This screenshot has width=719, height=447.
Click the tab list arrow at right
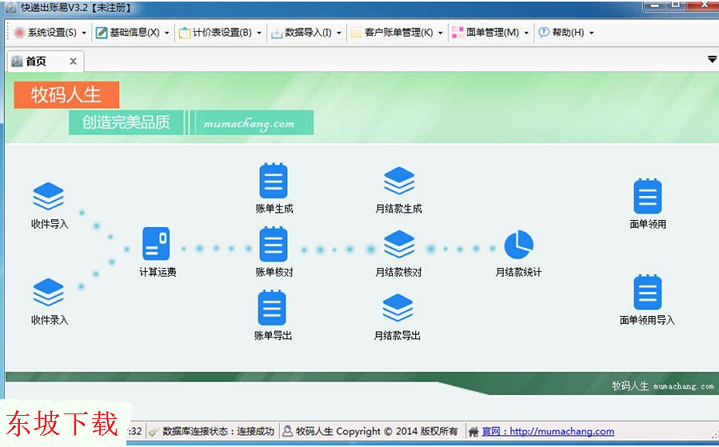click(711, 60)
